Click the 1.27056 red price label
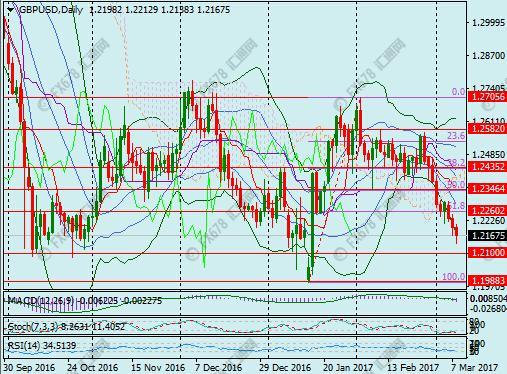This screenshot has height=374, width=507. pos(487,97)
